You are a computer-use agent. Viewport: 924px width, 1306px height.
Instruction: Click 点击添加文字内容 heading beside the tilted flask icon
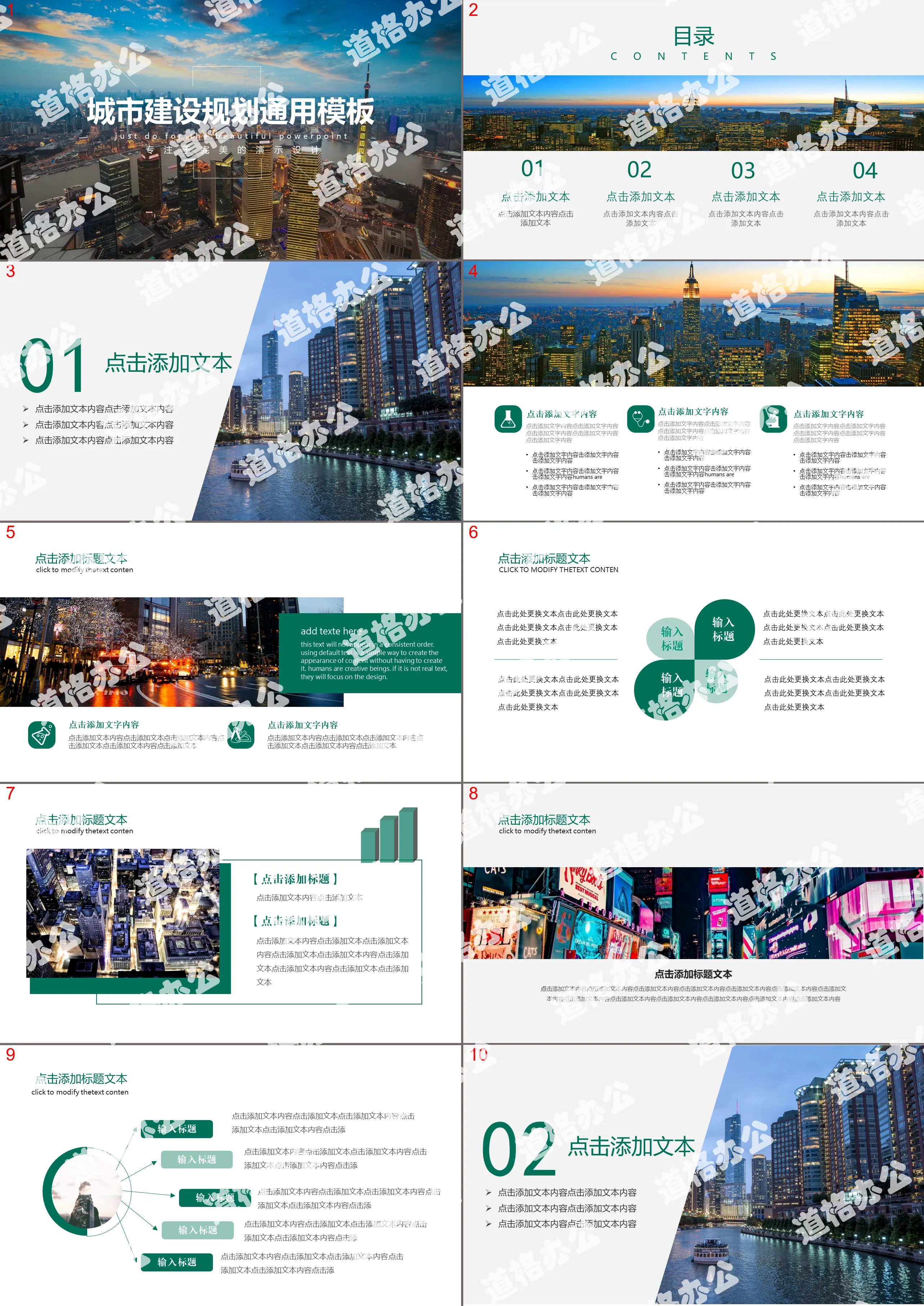point(103,725)
